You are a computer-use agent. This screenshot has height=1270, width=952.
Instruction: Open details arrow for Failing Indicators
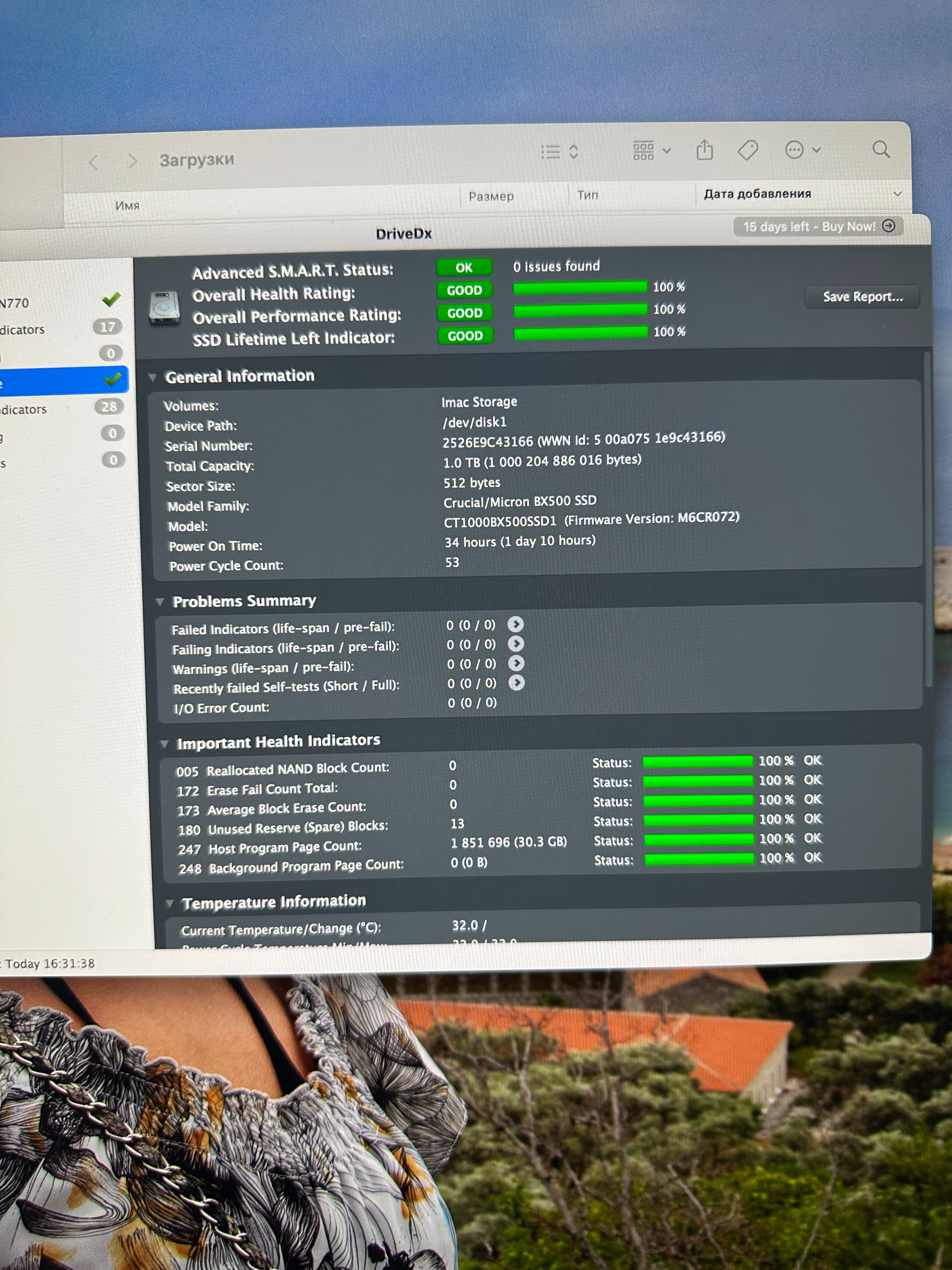tap(516, 644)
